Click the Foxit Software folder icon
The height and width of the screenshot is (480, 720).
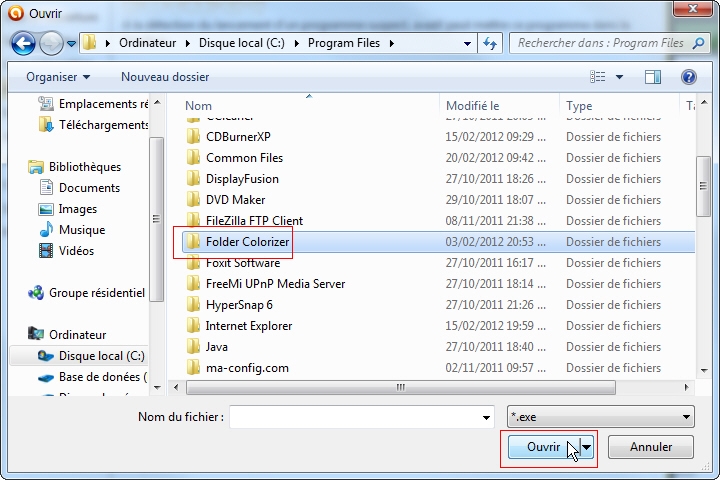coord(193,263)
